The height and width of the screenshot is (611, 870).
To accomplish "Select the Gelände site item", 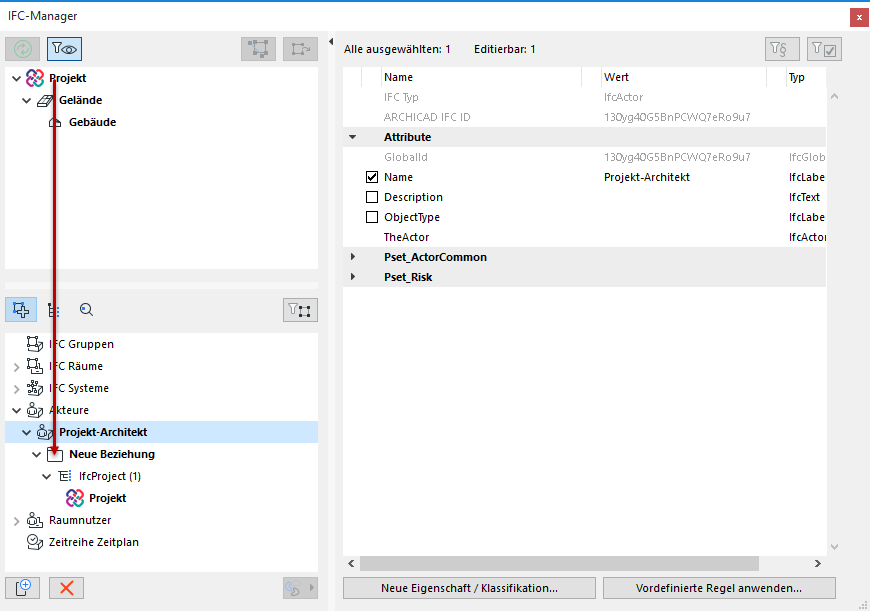I will pos(80,100).
